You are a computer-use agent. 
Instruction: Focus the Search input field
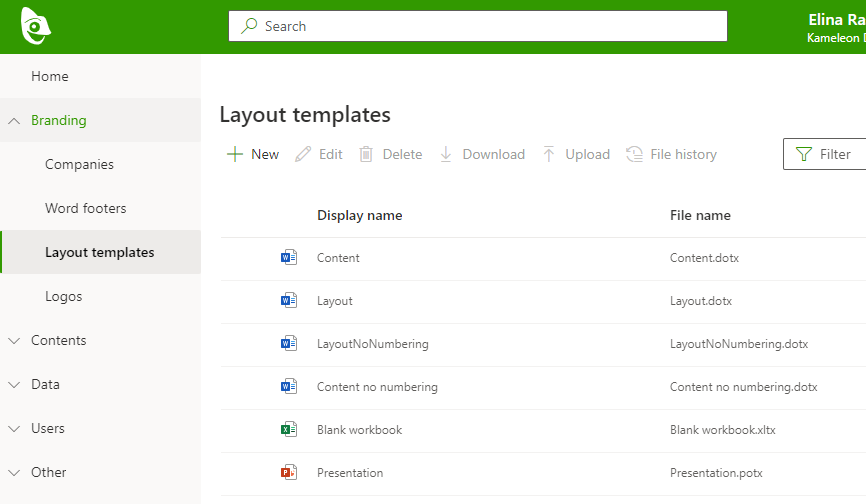point(490,26)
